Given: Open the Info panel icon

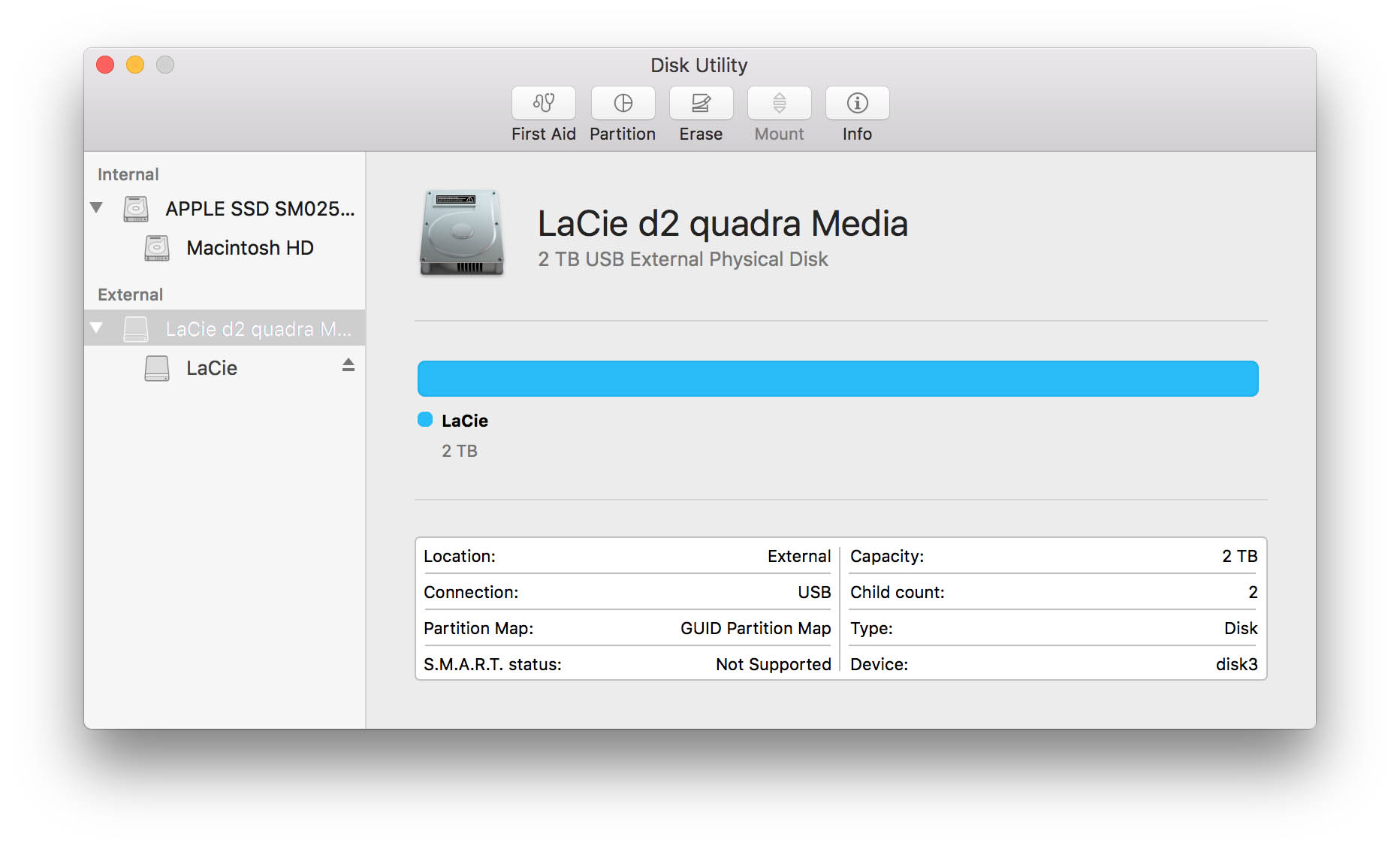Looking at the screenshot, I should 857,103.
